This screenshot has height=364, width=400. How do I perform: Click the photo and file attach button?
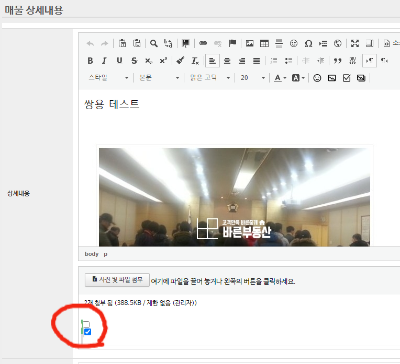pos(117,280)
